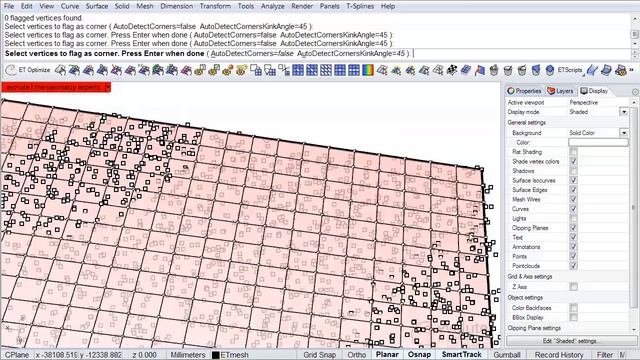This screenshot has height=360, width=640.
Task: Toggle Gumball in status bar
Action: (x=507, y=355)
